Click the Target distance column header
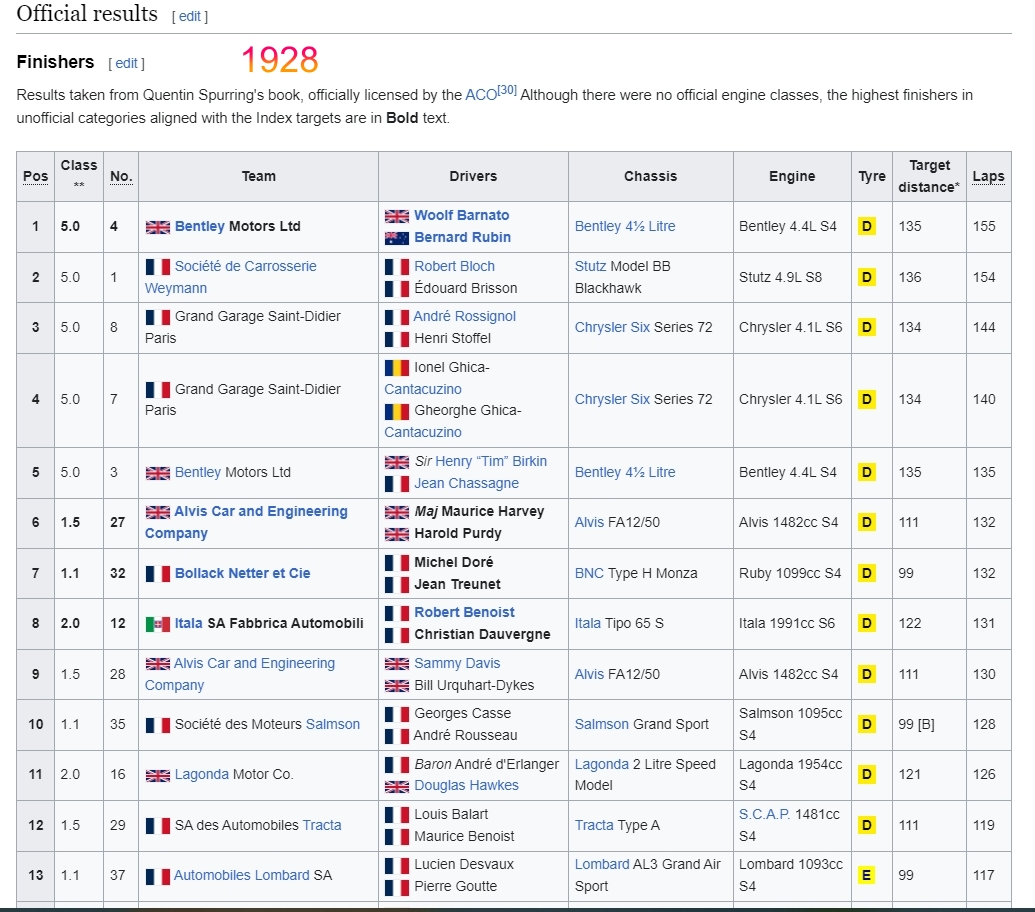The image size is (1035, 912). tap(929, 177)
